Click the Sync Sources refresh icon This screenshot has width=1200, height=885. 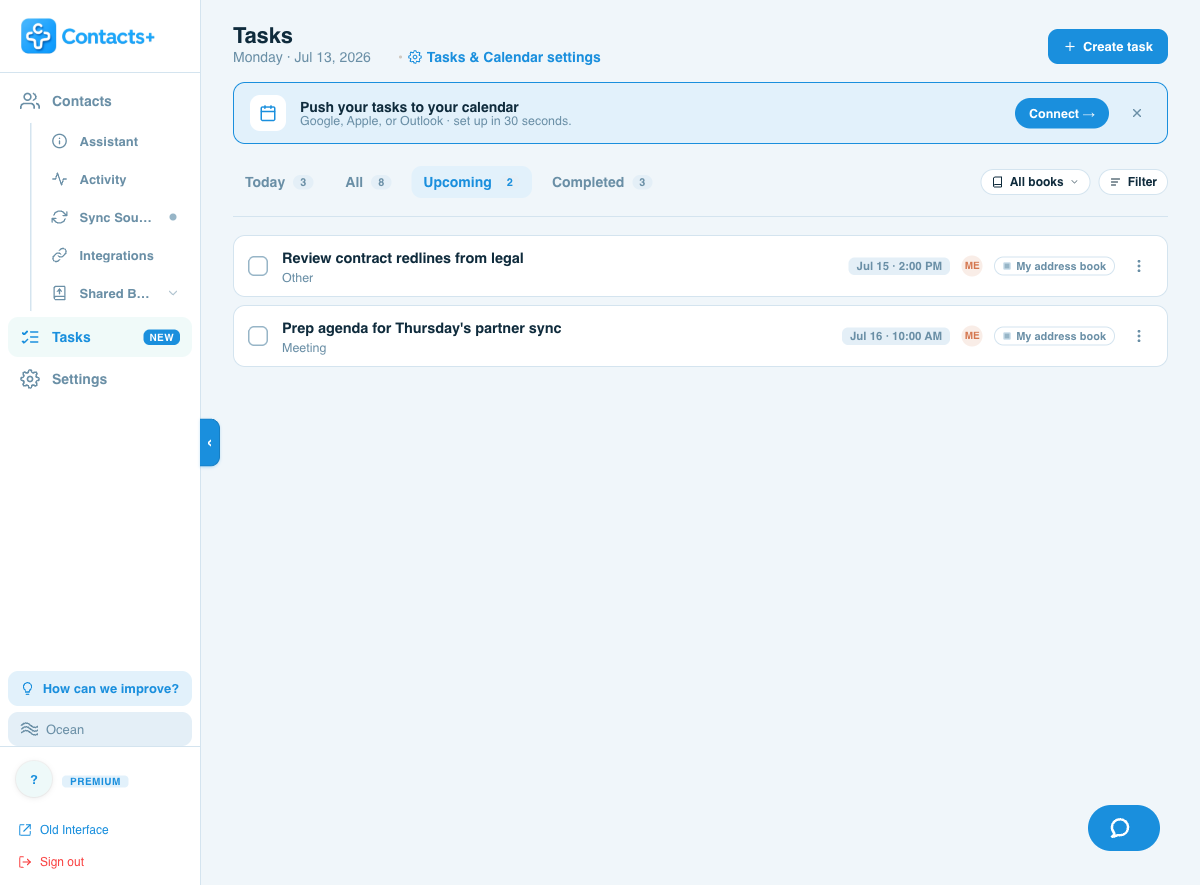60,217
